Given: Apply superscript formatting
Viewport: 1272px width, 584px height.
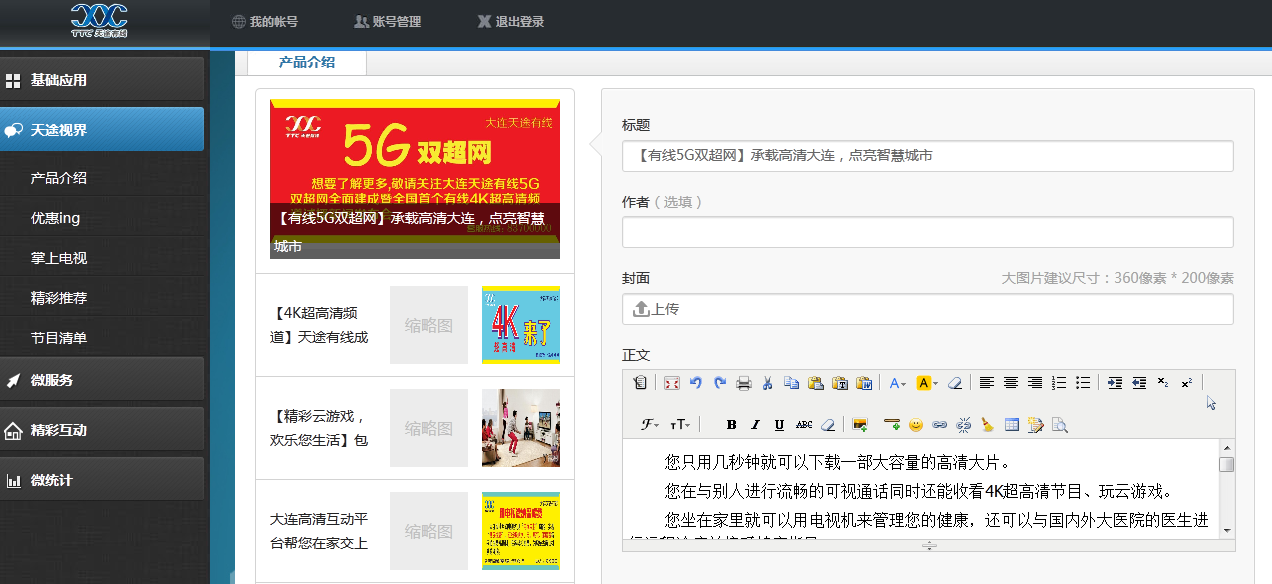Looking at the screenshot, I should coord(1187,383).
